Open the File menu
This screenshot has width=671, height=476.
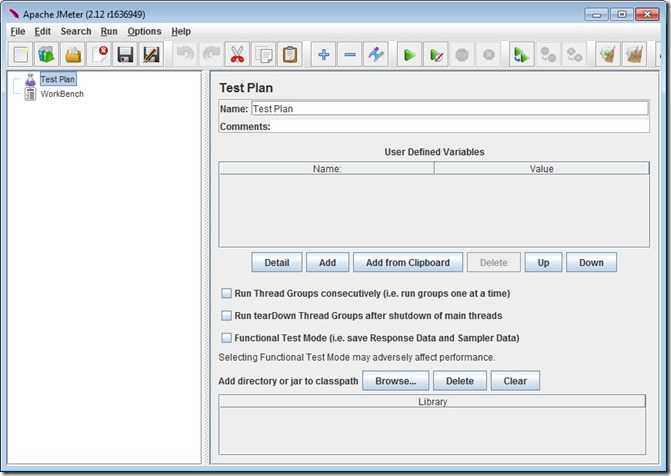[18, 31]
